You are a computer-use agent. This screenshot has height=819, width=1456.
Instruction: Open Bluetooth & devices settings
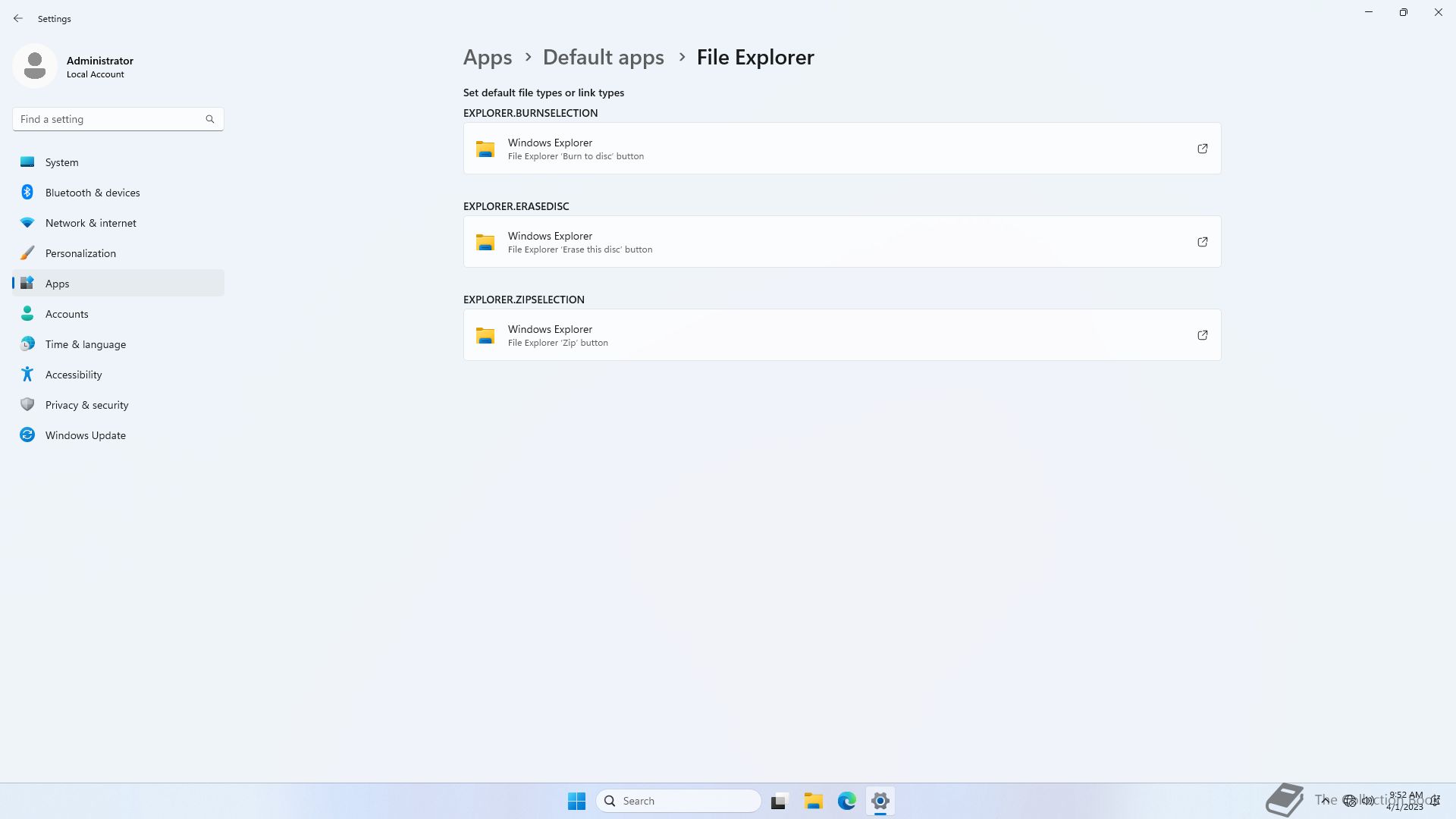coord(118,193)
